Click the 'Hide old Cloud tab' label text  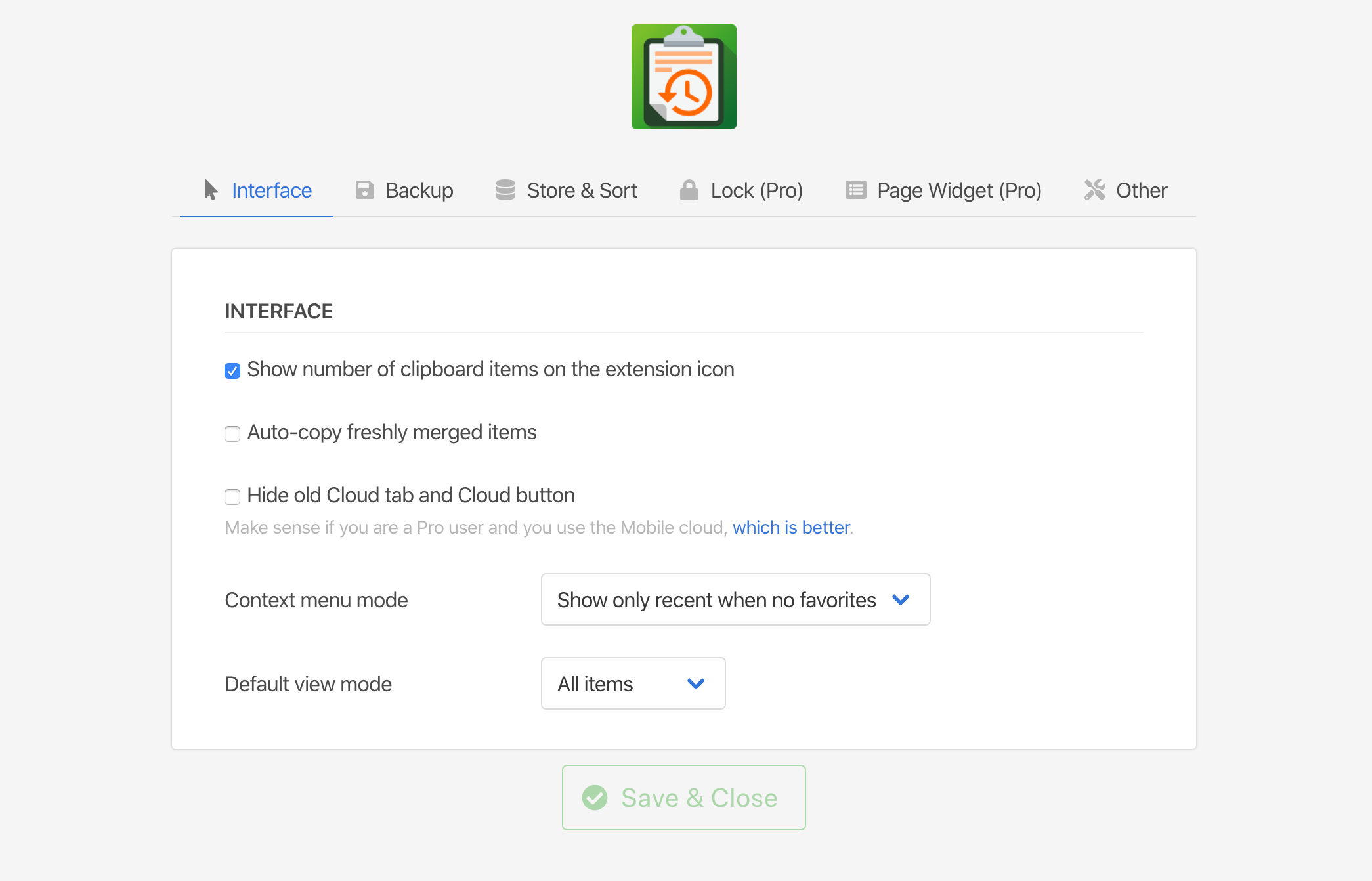411,495
